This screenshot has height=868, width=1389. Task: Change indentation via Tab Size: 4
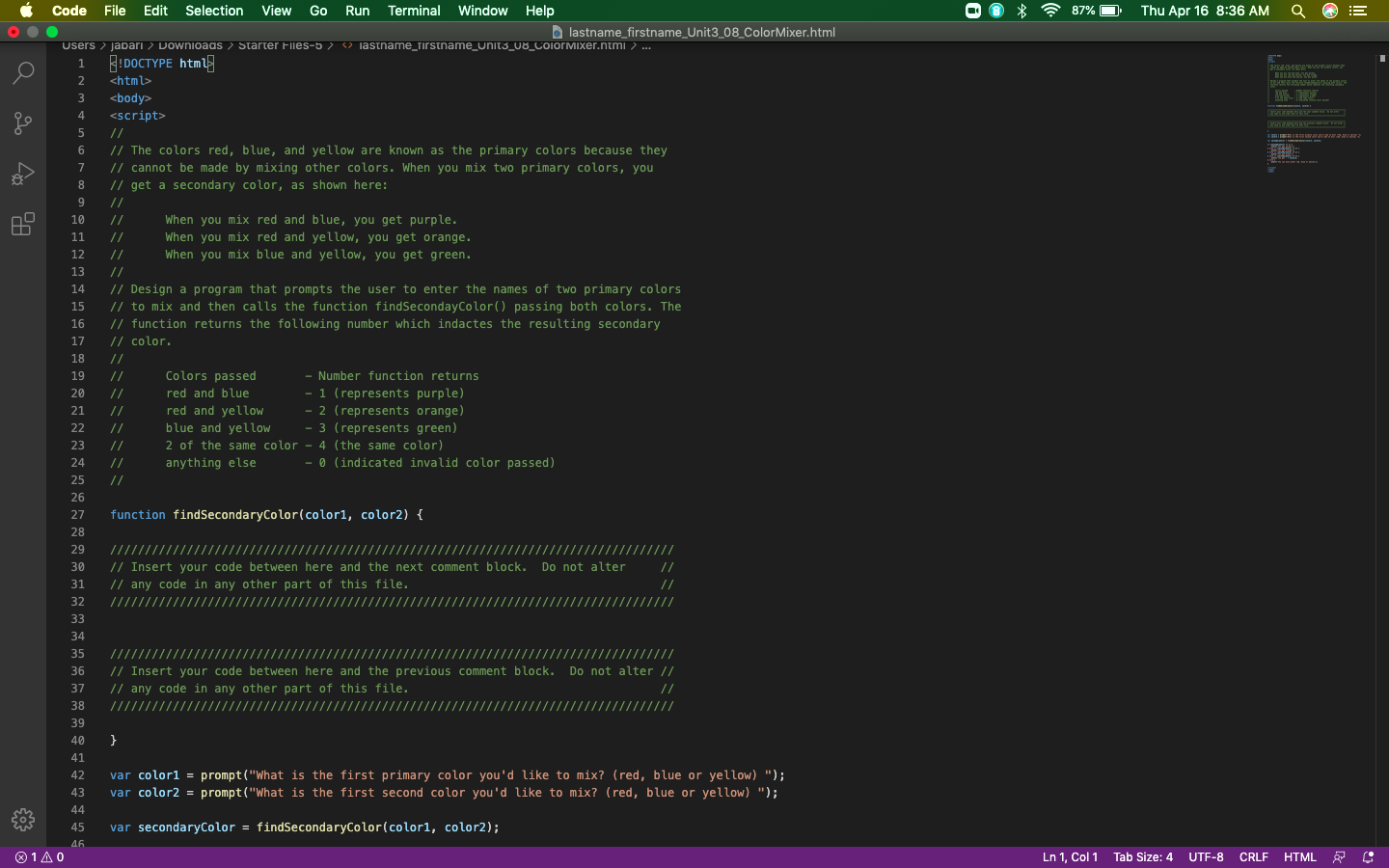pyautogui.click(x=1143, y=857)
